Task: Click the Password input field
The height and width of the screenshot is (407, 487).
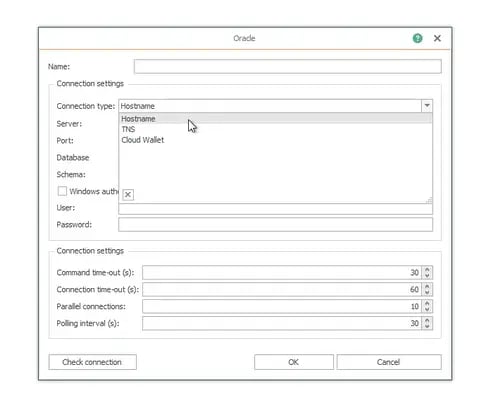Action: click(x=275, y=225)
